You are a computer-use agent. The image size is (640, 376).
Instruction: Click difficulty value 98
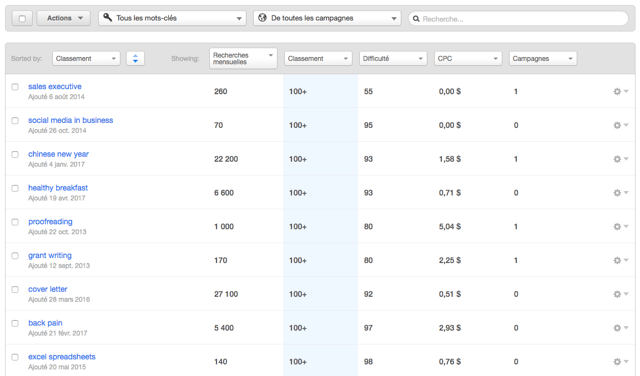(x=368, y=362)
